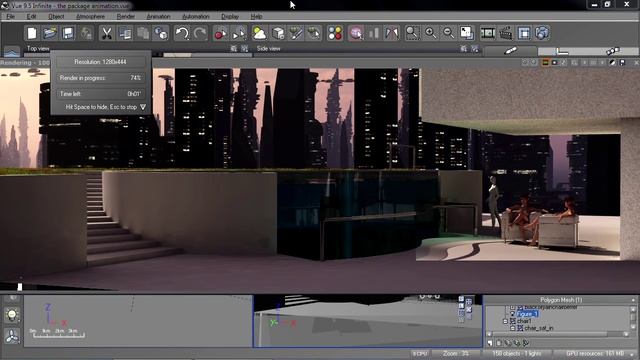Zoom out with the minus magnifier
Screen dimensions: 640x360
[x=448, y=33]
